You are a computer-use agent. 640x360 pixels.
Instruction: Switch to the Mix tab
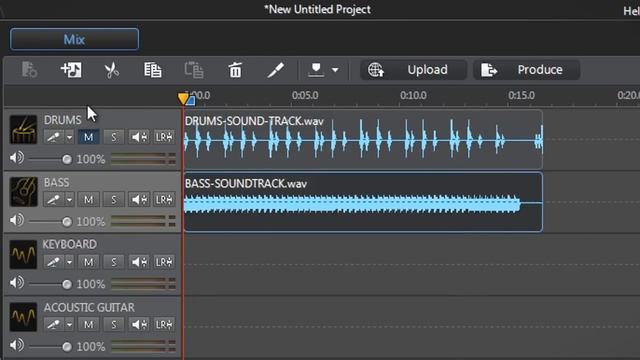click(x=74, y=40)
